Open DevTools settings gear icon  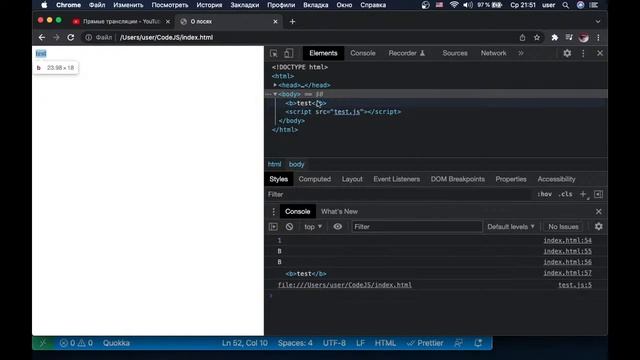[x=567, y=53]
